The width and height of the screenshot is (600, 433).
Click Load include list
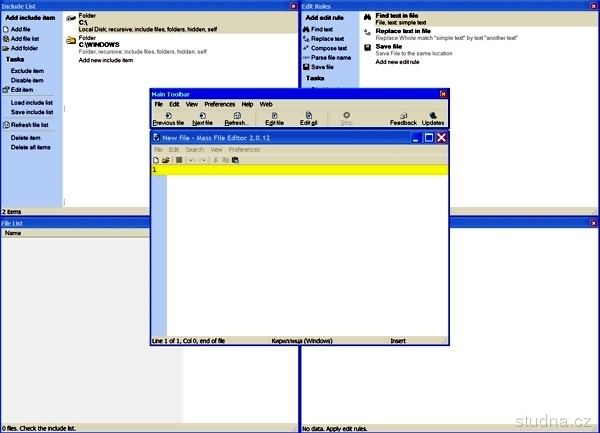tap(32, 103)
